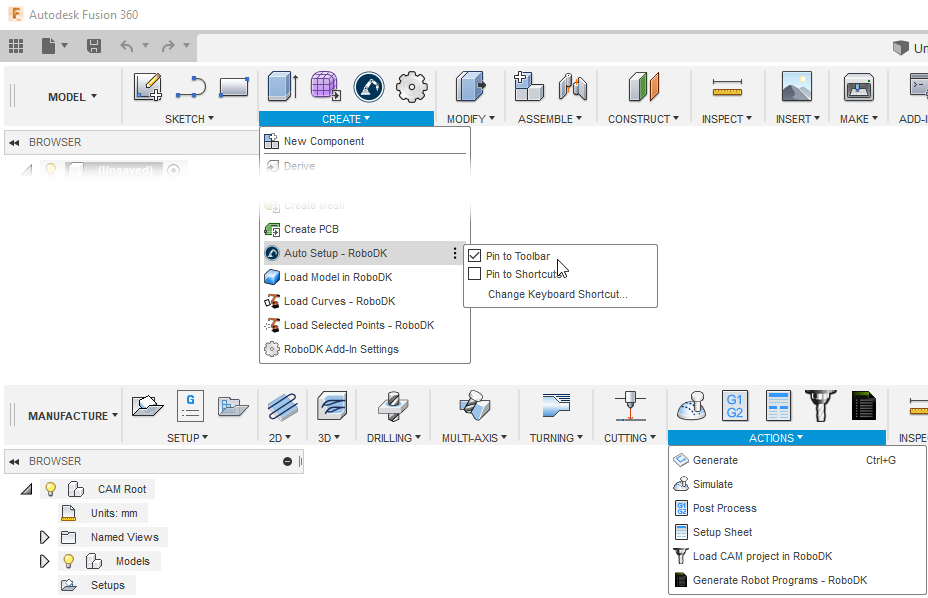Click the RoboDK Auto Setup toolbar icon
The image size is (928, 598).
tap(369, 88)
